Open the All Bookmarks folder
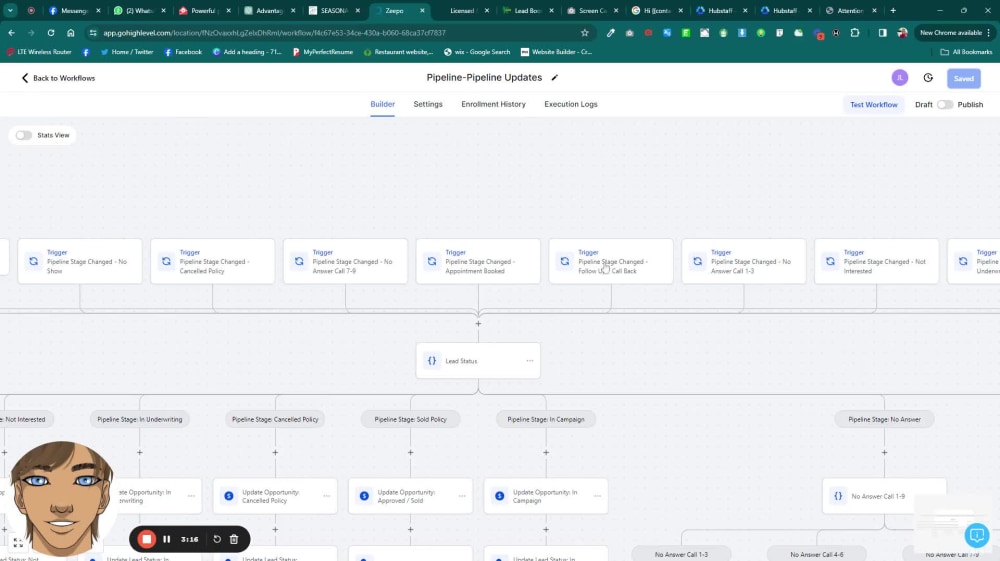This screenshot has height=561, width=1000. pyautogui.click(x=966, y=52)
